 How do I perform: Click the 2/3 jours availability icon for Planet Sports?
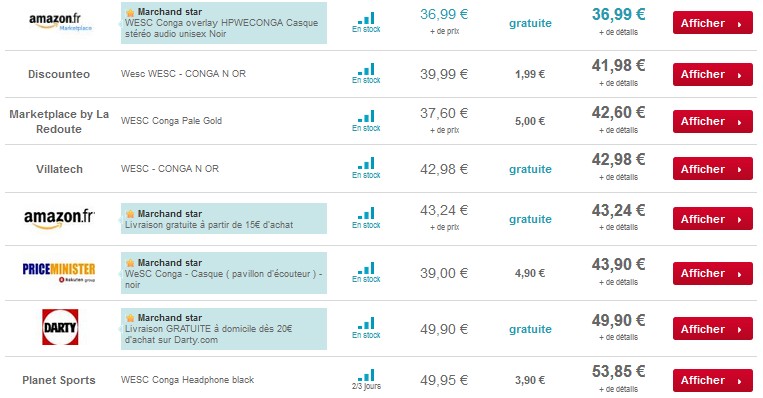(x=366, y=380)
